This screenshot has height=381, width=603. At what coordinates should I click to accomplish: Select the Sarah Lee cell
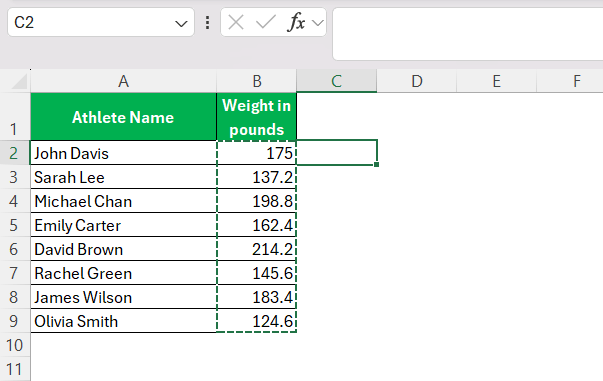[x=123, y=177]
